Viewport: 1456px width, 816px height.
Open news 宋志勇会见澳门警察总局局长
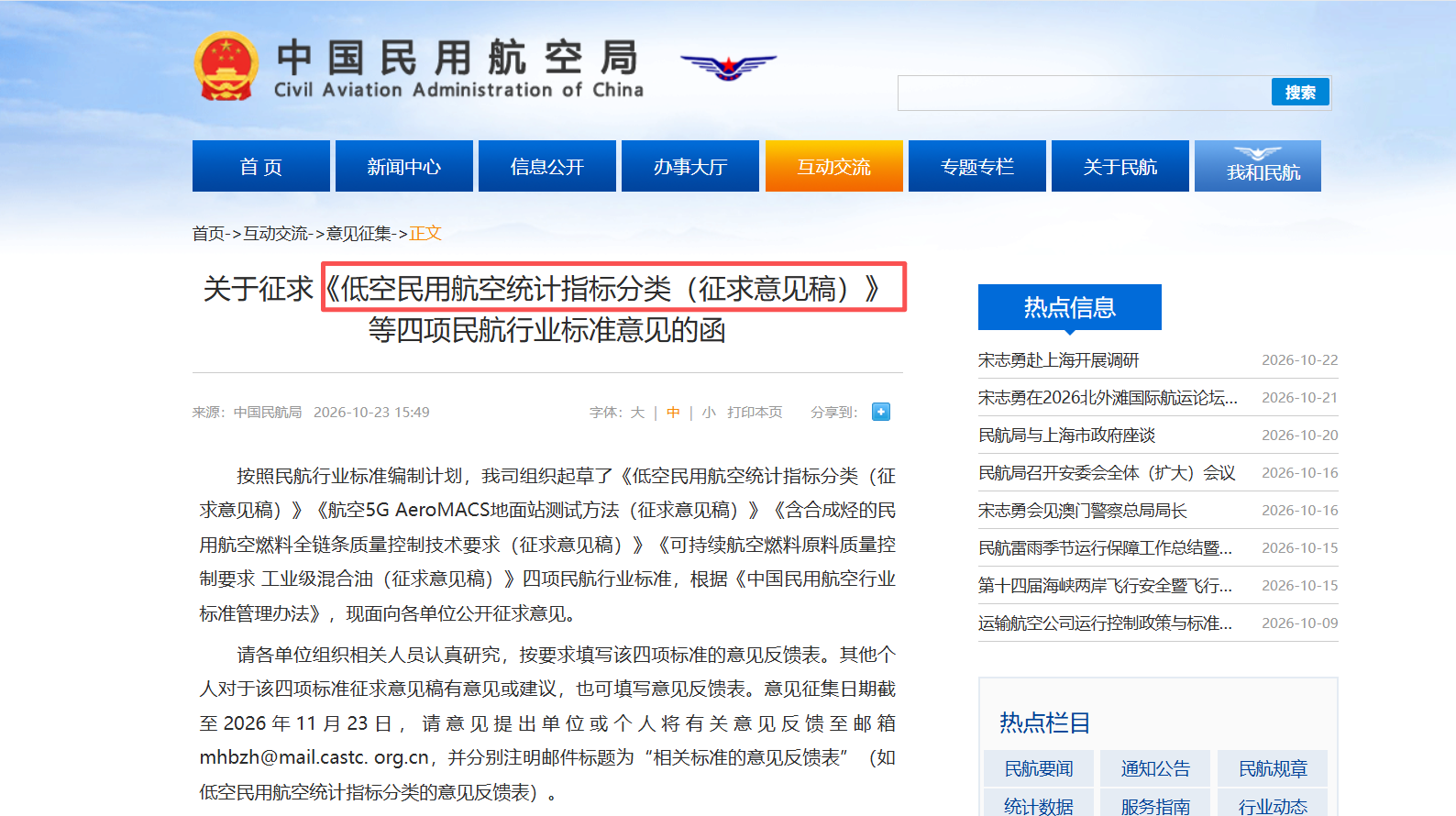pyautogui.click(x=1082, y=511)
